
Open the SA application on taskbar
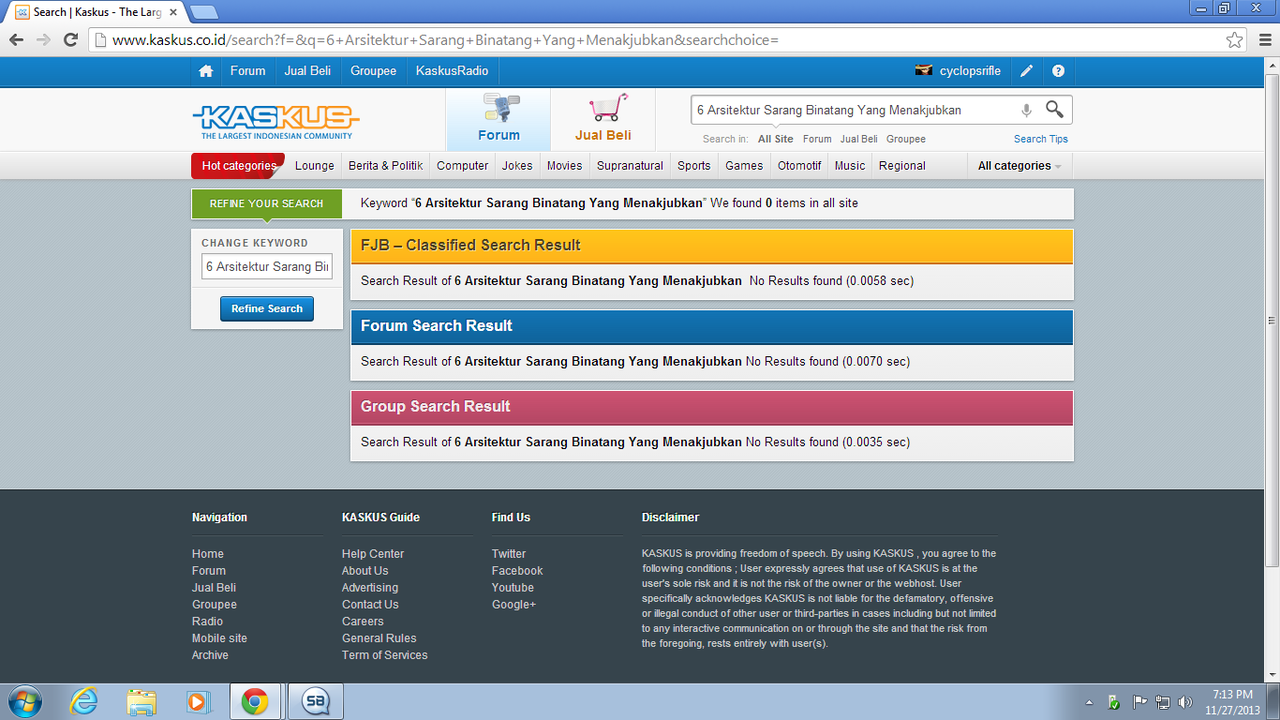point(316,702)
